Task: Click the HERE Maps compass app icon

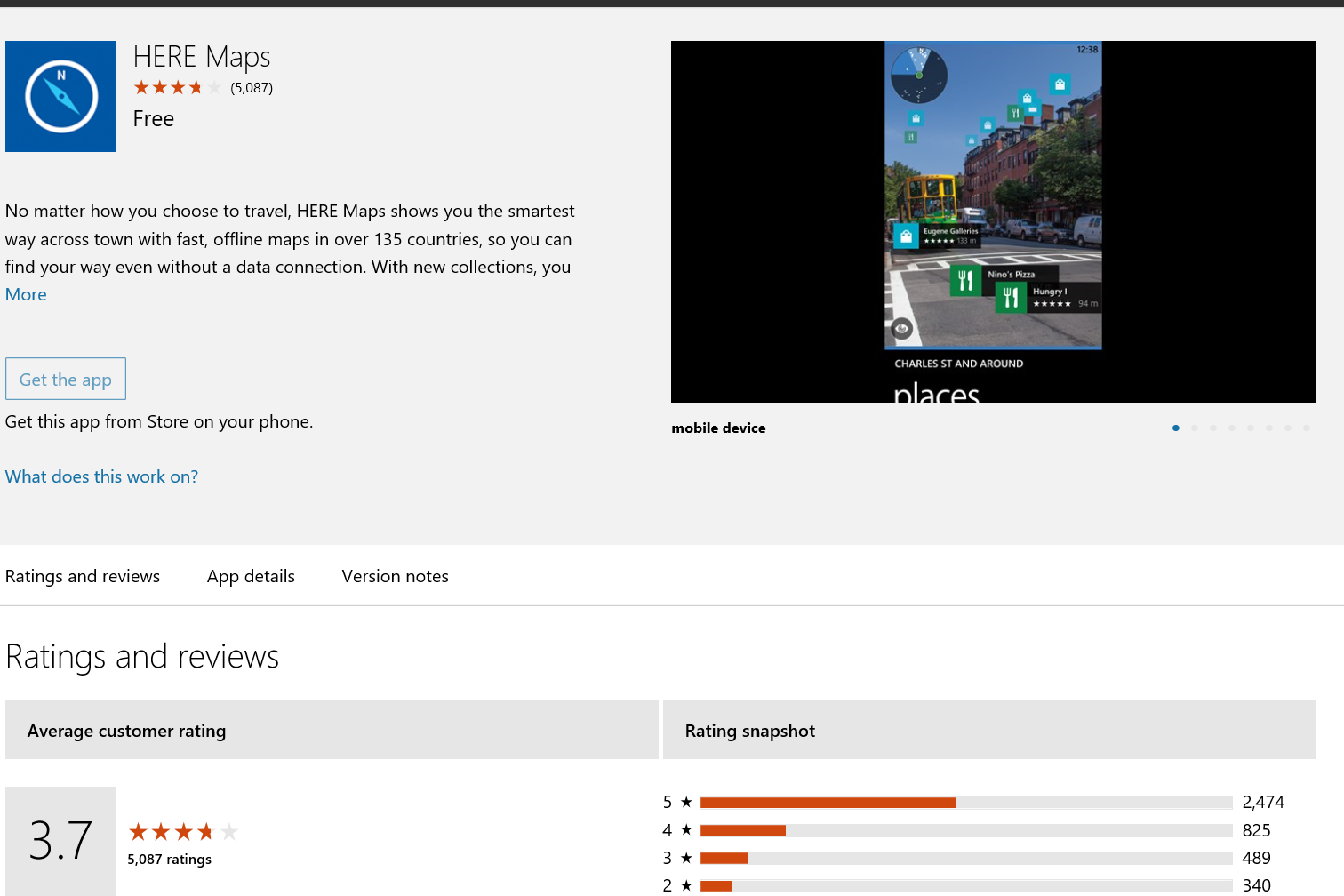Action: 60,96
